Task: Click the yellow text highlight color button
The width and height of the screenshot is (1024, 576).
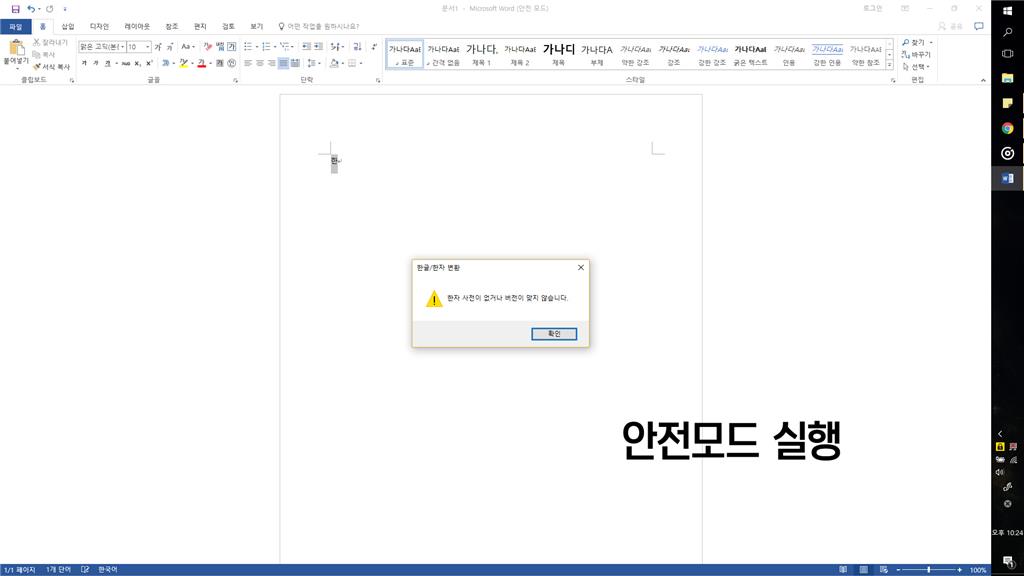Action: 184,63
